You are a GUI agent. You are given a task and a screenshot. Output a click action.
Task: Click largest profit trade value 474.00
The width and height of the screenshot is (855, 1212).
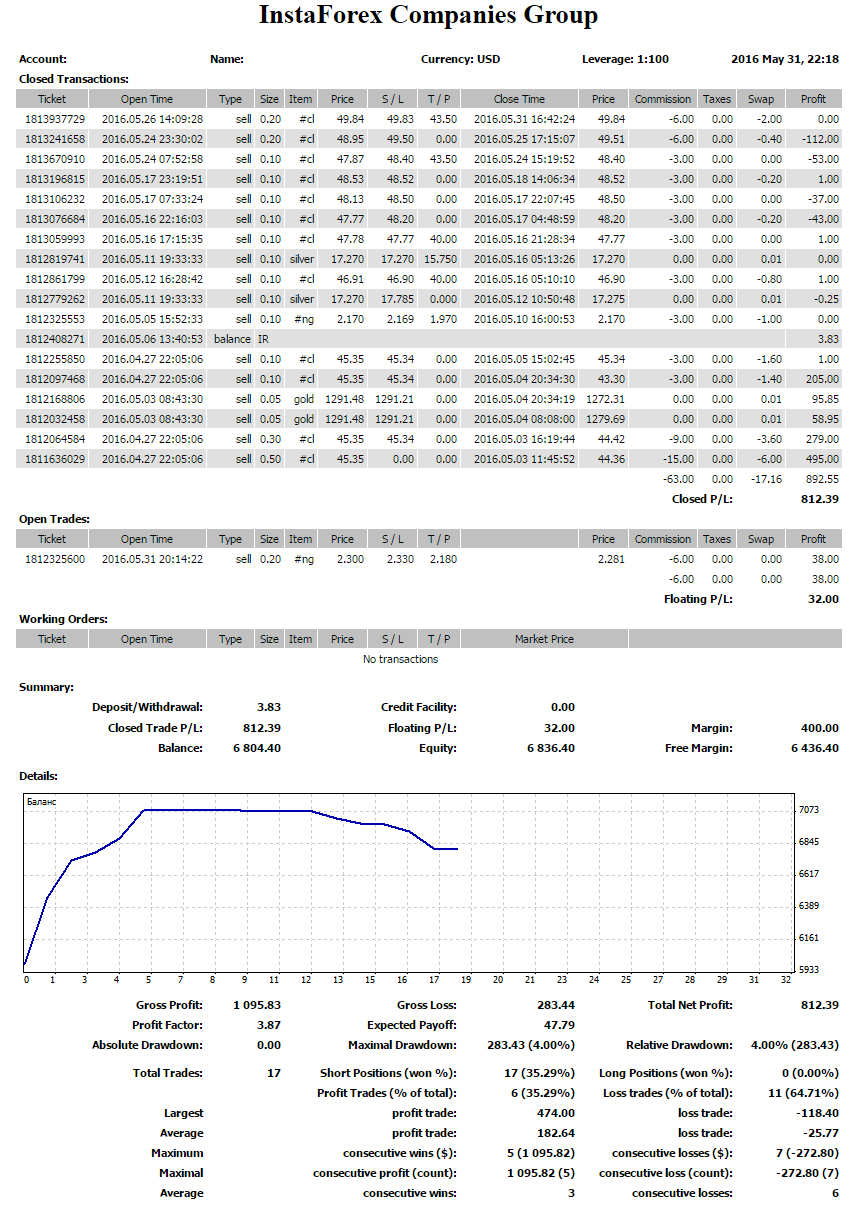point(556,1113)
